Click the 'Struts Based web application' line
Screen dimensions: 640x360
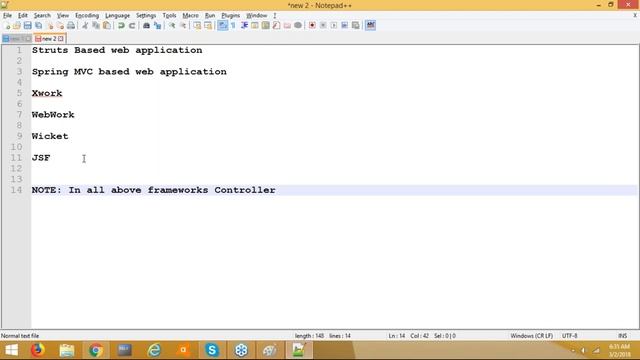coord(117,50)
